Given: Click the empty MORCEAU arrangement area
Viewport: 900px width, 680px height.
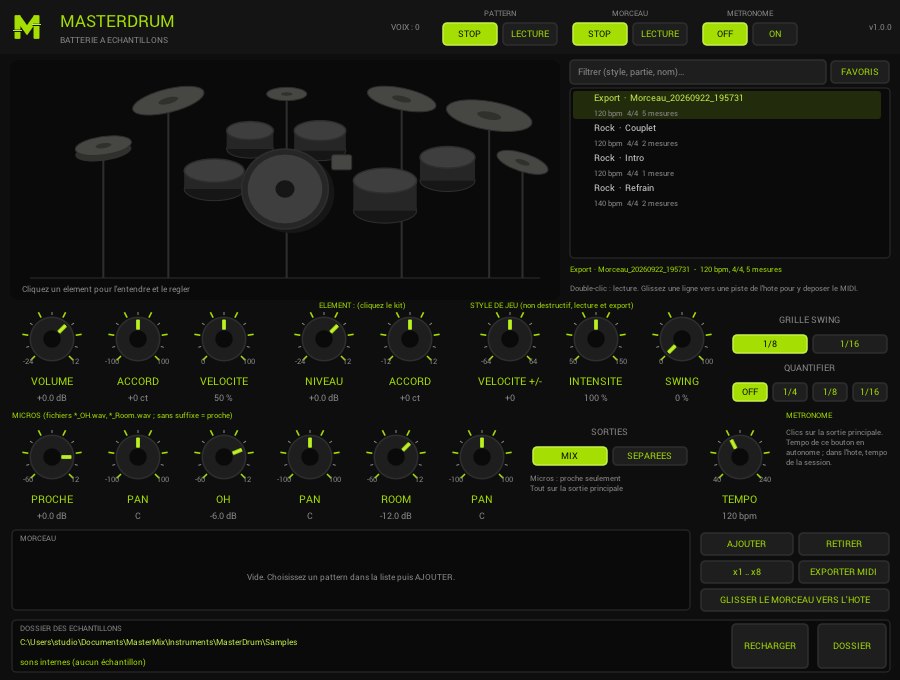Looking at the screenshot, I should [351, 570].
